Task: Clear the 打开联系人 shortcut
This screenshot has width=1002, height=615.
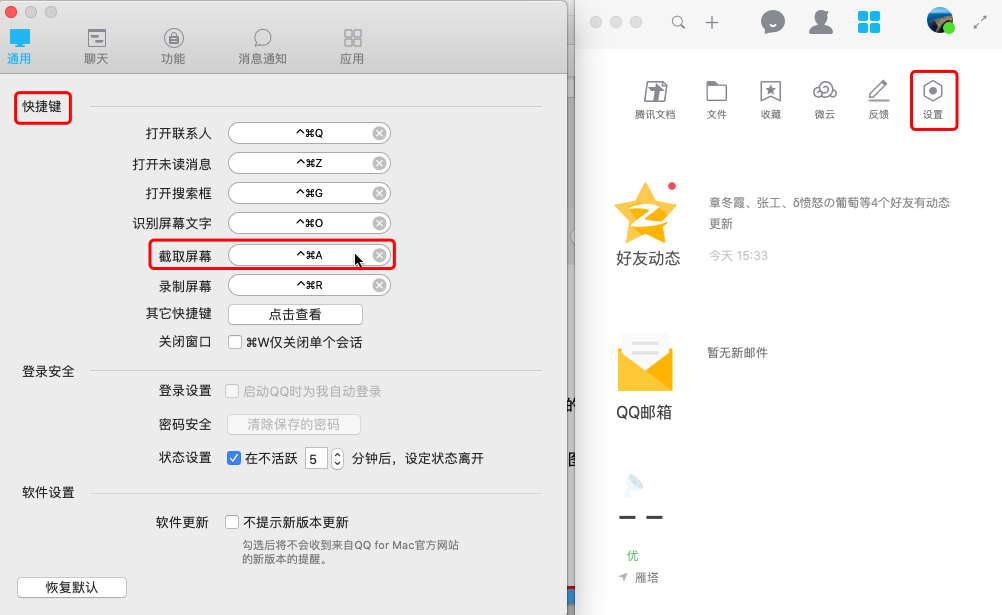Action: click(x=380, y=133)
